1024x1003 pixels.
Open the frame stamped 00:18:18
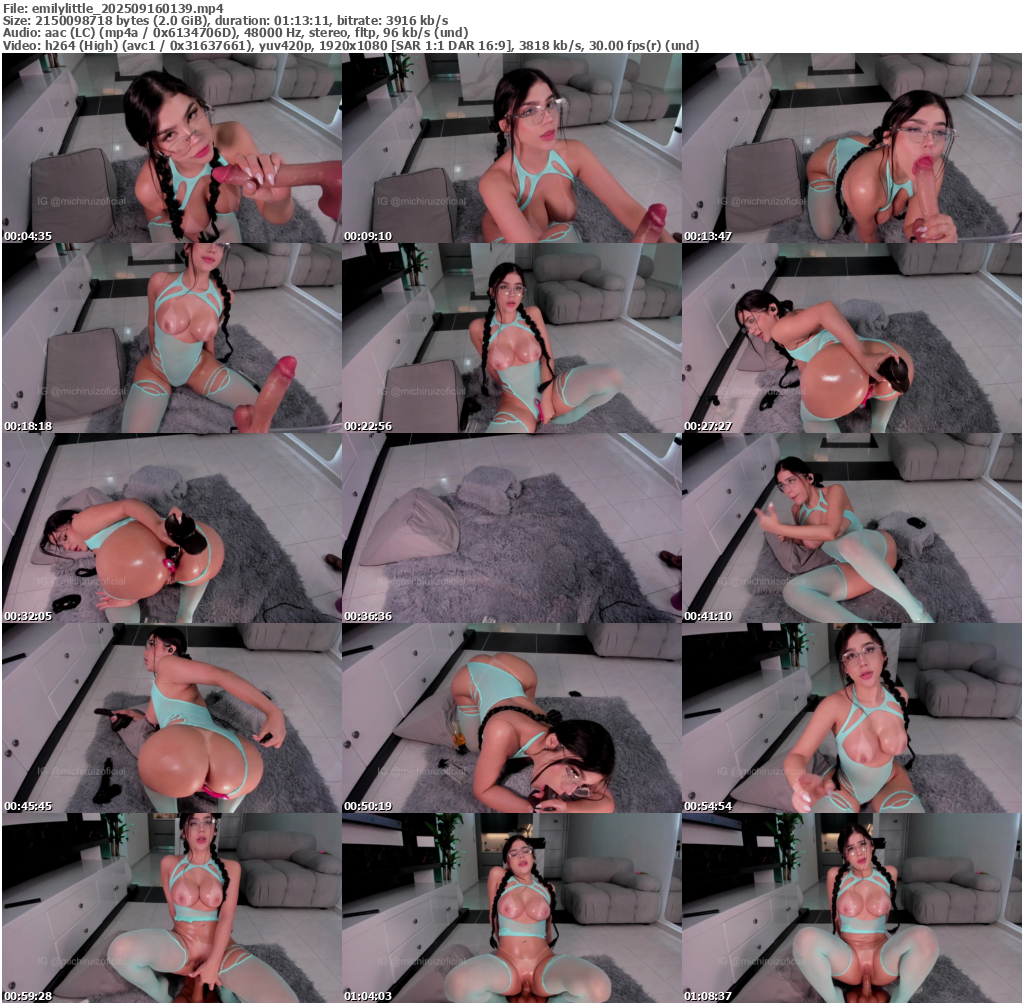click(x=172, y=338)
